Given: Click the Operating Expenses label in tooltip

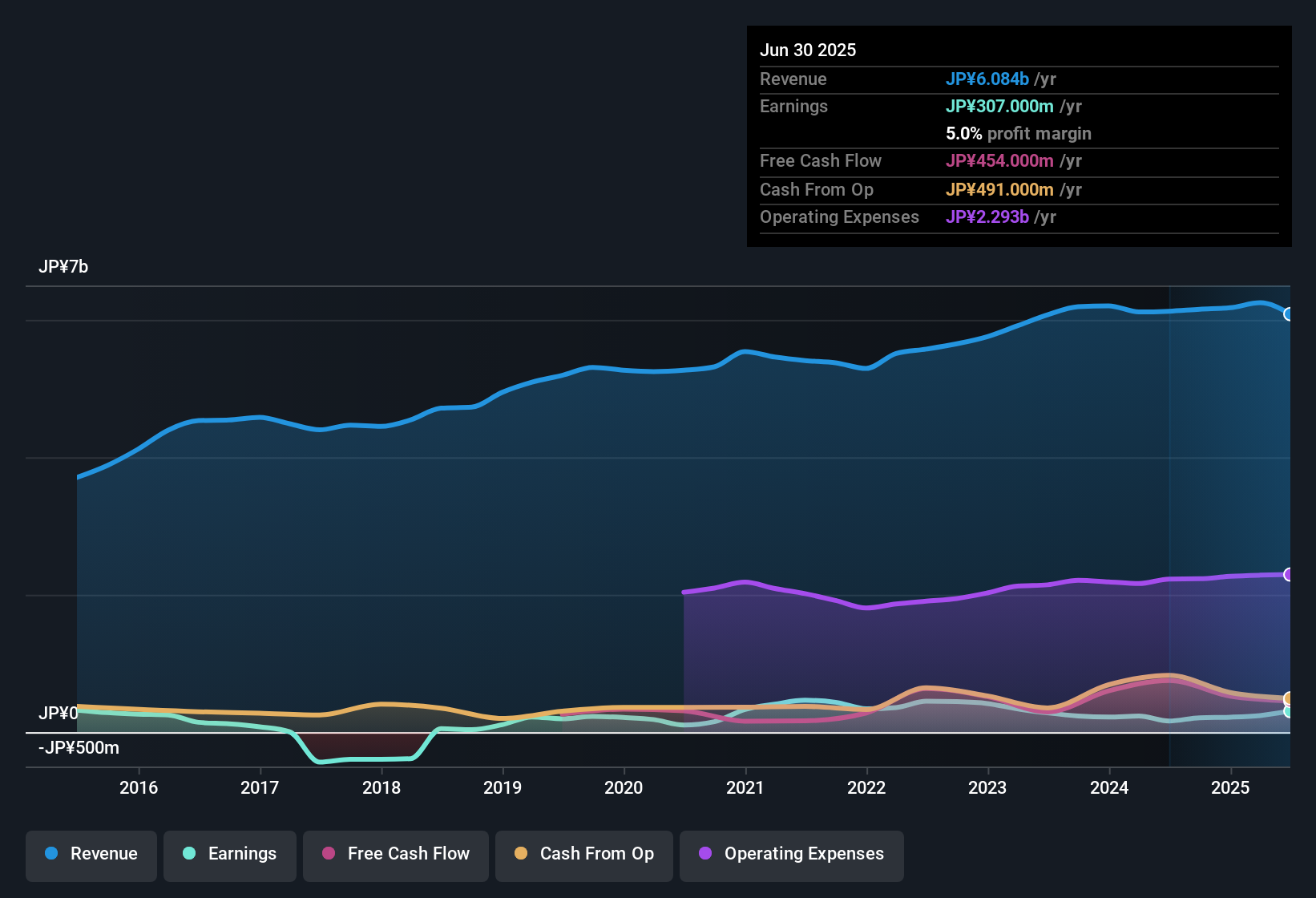Looking at the screenshot, I should [x=839, y=216].
